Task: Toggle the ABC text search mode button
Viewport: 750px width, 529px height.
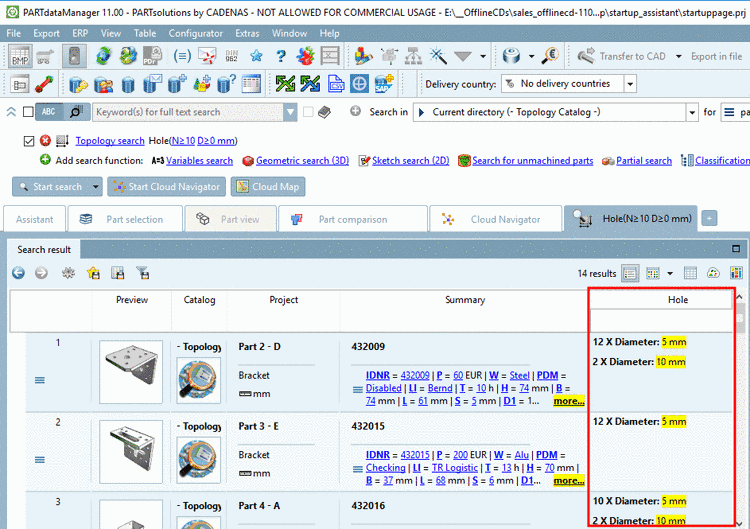Action: (49, 112)
